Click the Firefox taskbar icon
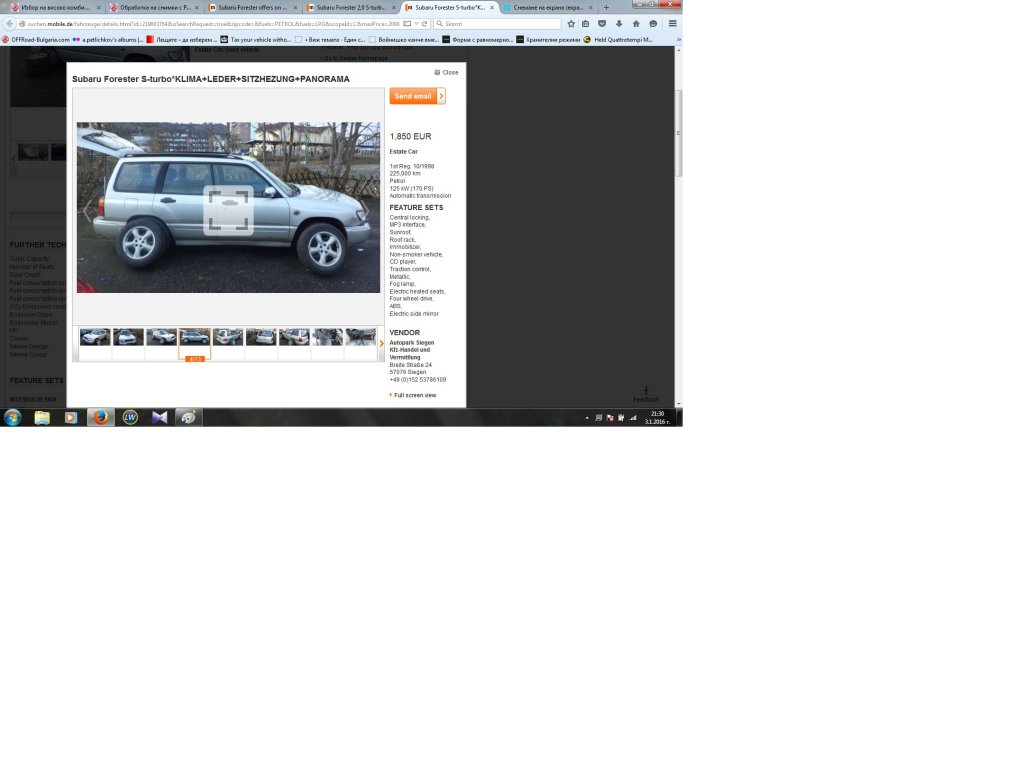 click(101, 417)
